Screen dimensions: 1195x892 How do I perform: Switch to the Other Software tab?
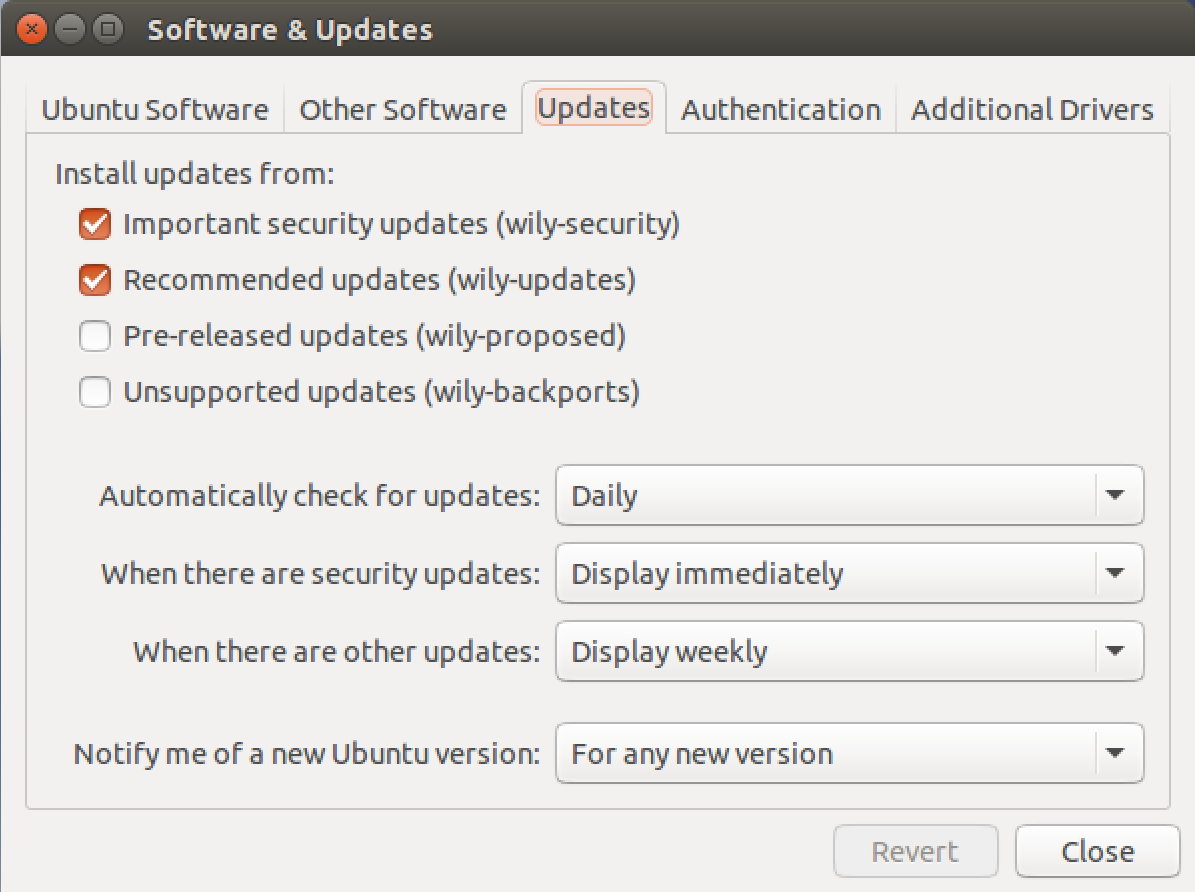402,109
